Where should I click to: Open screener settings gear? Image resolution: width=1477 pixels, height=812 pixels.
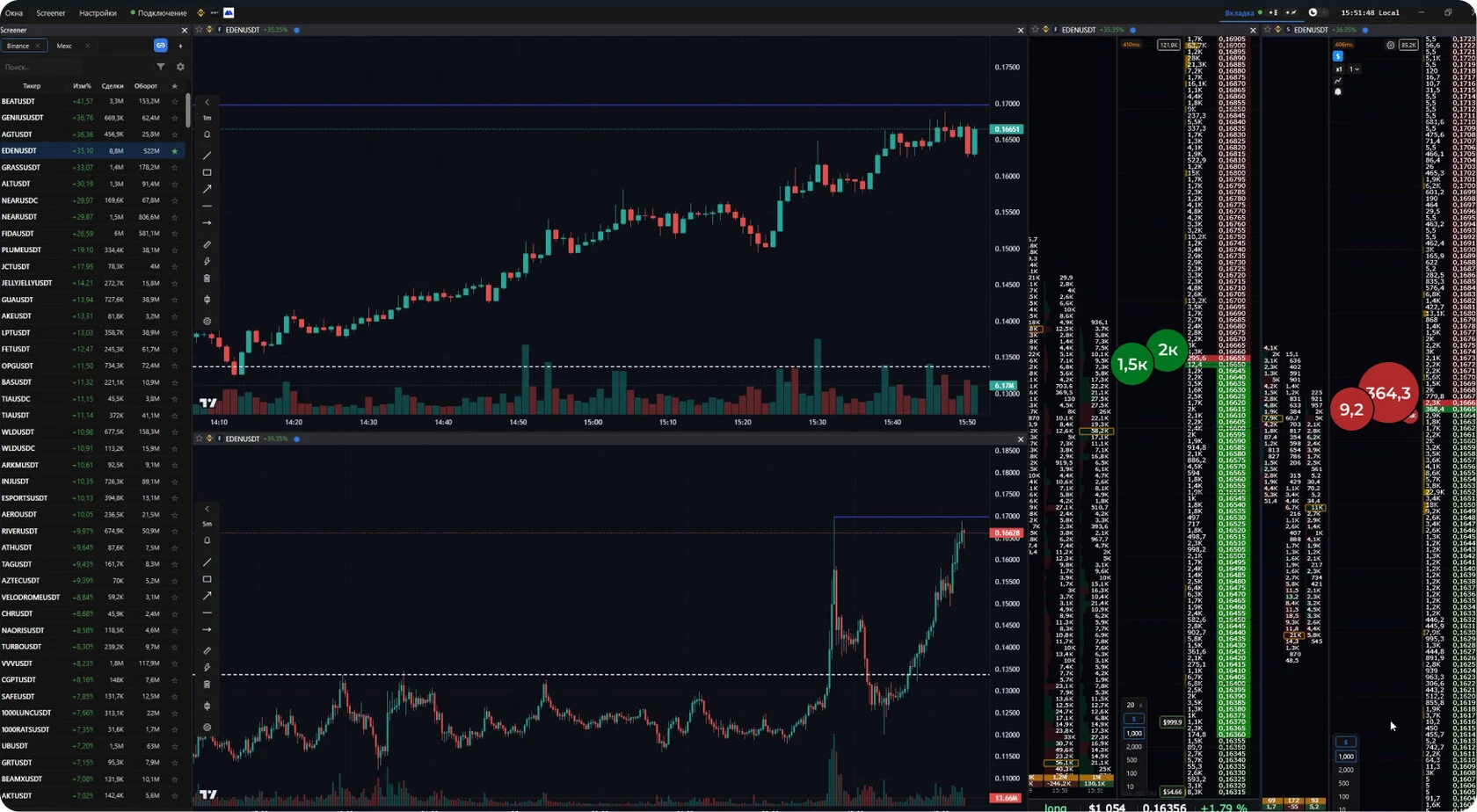[180, 67]
